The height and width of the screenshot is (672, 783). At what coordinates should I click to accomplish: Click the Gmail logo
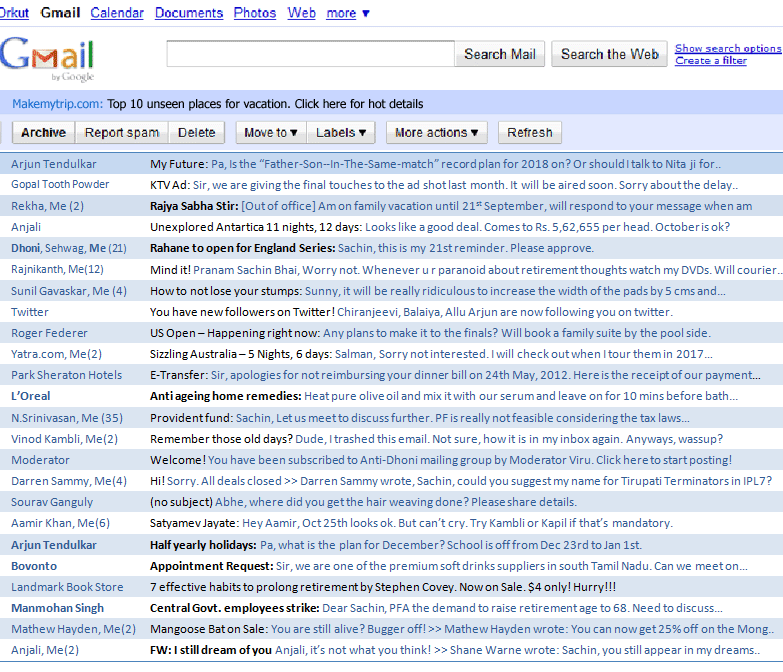pos(47,57)
